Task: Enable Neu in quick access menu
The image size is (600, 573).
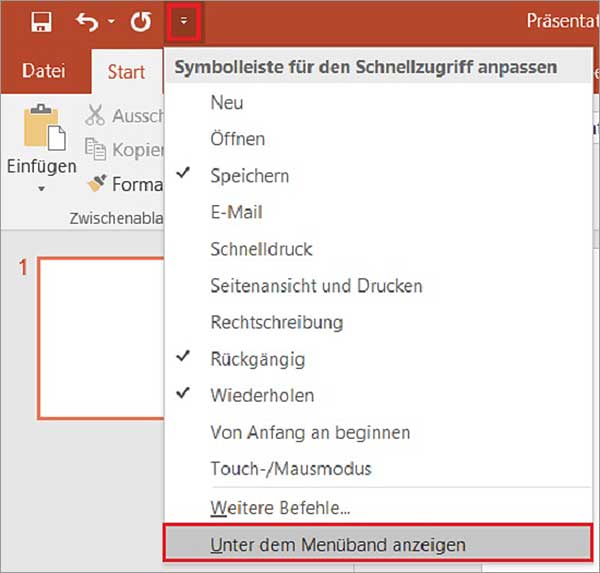Action: click(x=378, y=103)
